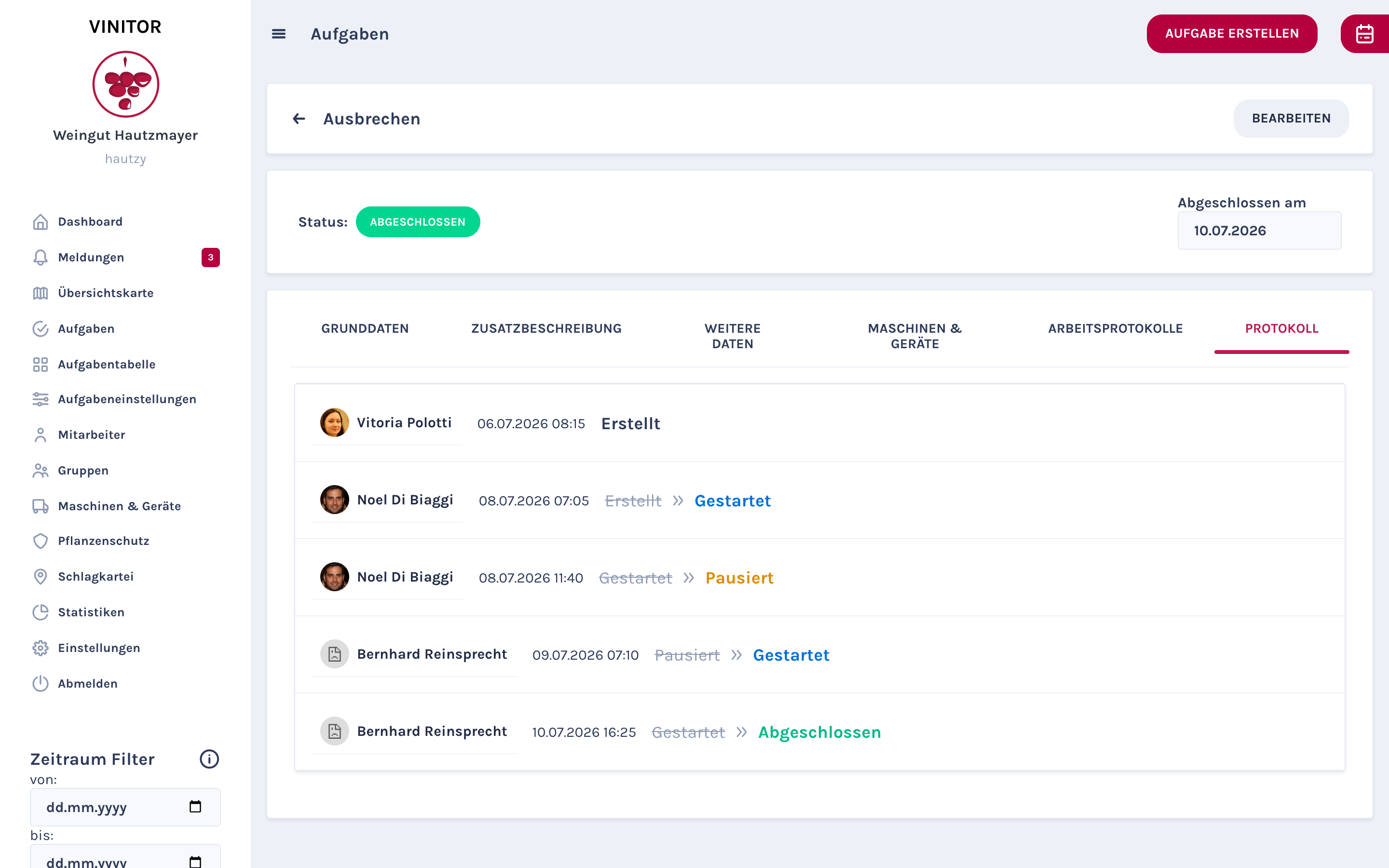The width and height of the screenshot is (1389, 868).
Task: Open Meldungen in the sidebar
Action: (91, 257)
